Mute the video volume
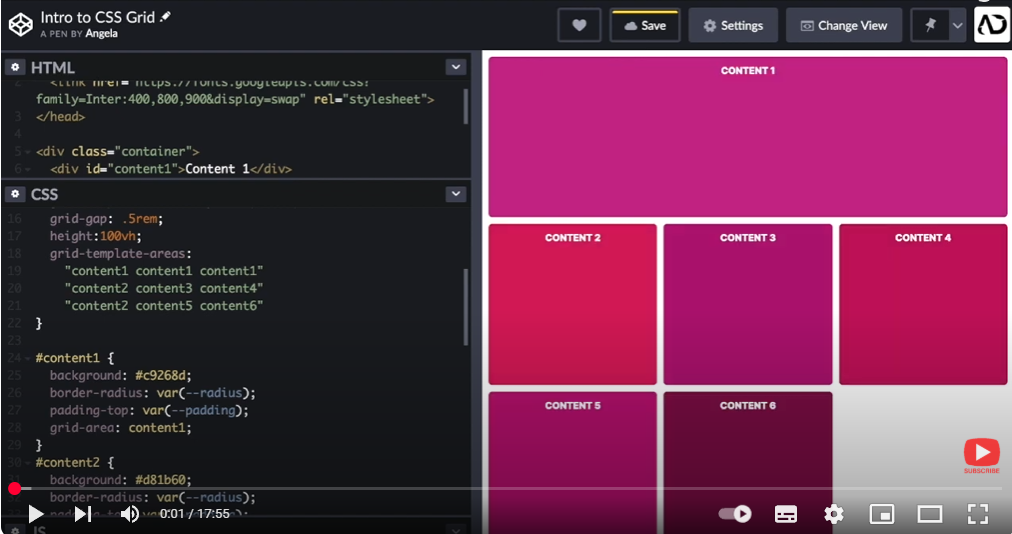 click(x=129, y=514)
